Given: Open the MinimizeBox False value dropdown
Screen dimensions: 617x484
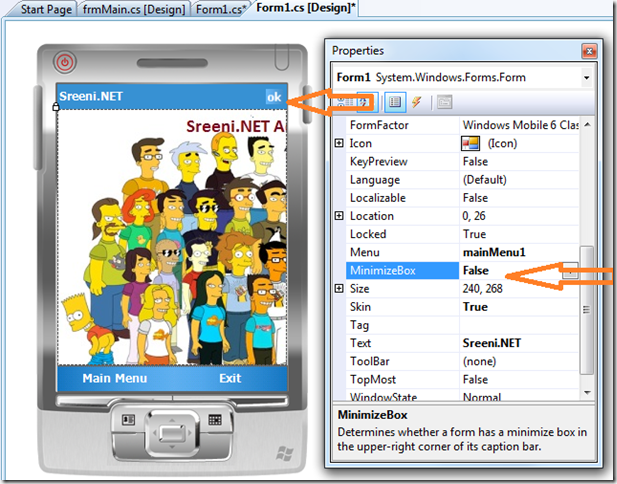Looking at the screenshot, I should pyautogui.click(x=570, y=271).
